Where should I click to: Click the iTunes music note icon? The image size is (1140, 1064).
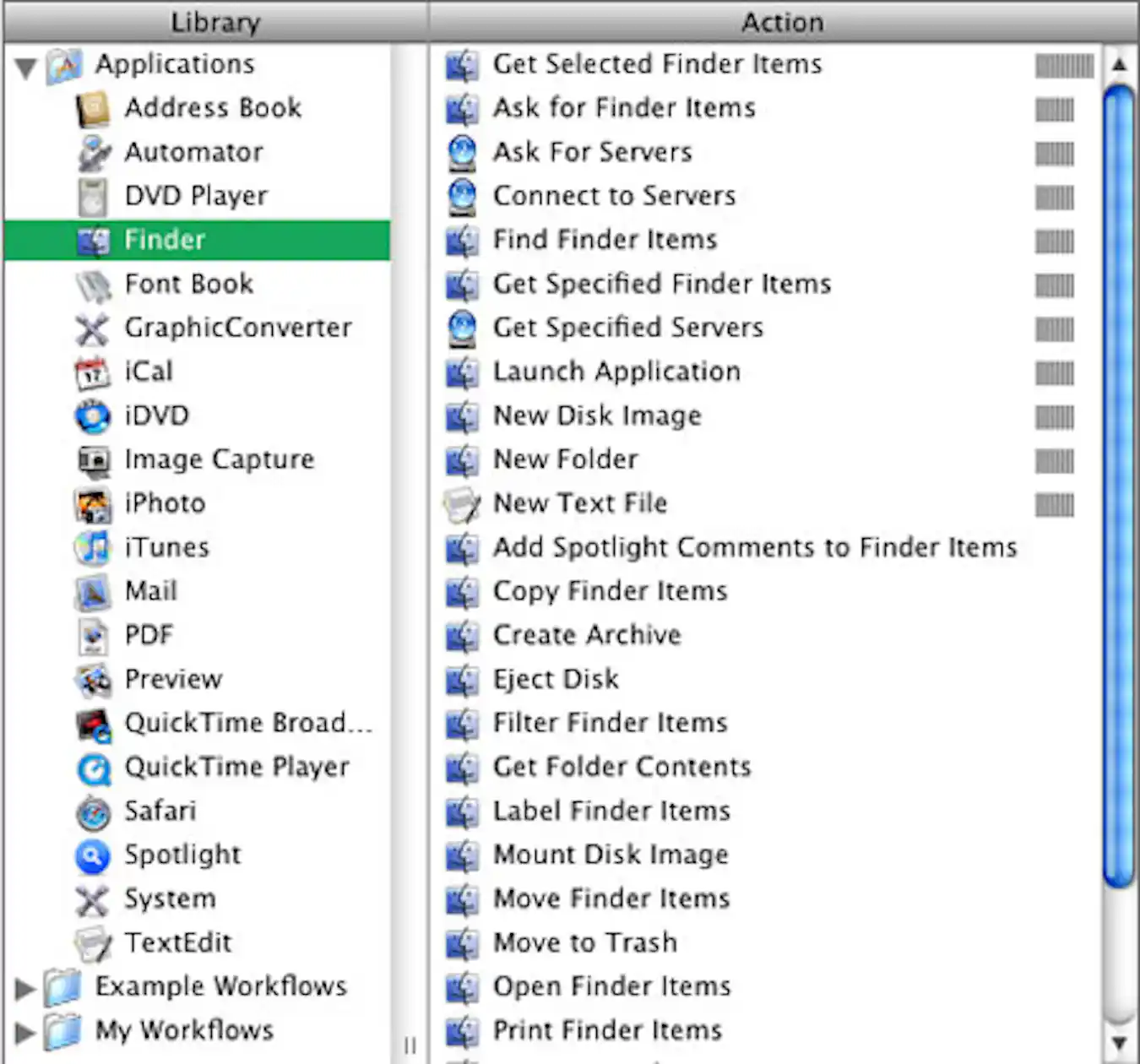point(92,548)
